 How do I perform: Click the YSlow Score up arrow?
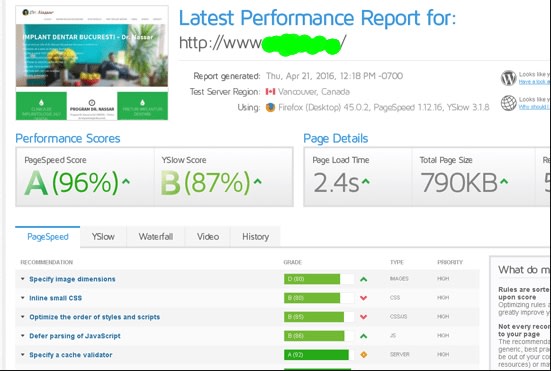click(258, 181)
